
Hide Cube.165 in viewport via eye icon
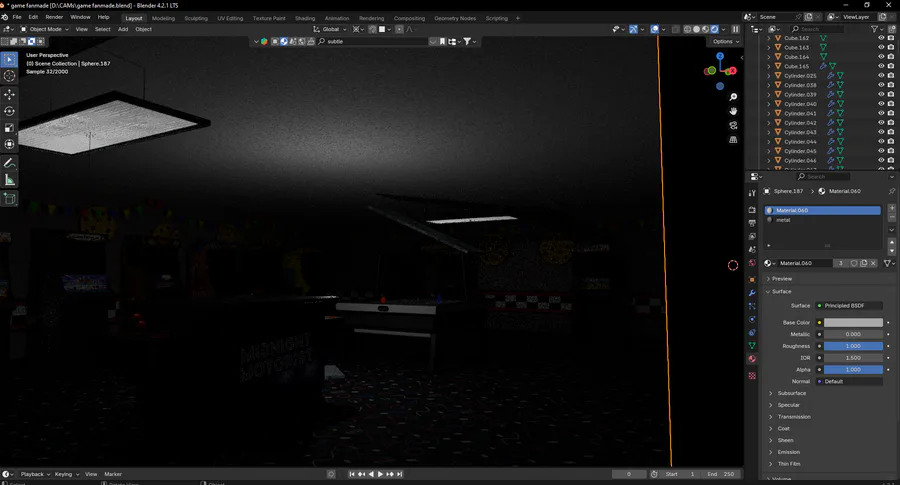[881, 66]
